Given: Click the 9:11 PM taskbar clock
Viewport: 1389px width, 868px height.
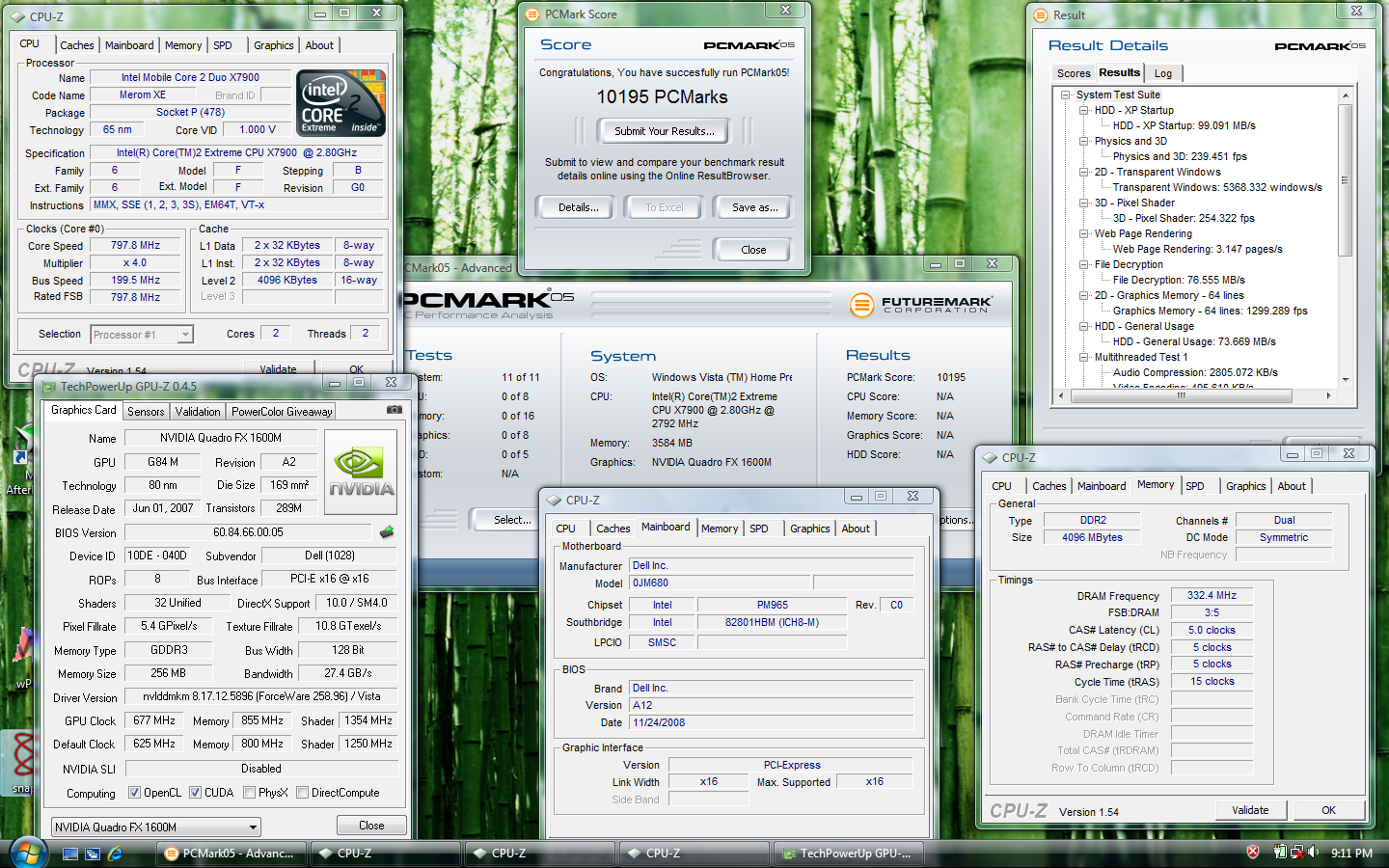Looking at the screenshot, I should (x=1351, y=854).
